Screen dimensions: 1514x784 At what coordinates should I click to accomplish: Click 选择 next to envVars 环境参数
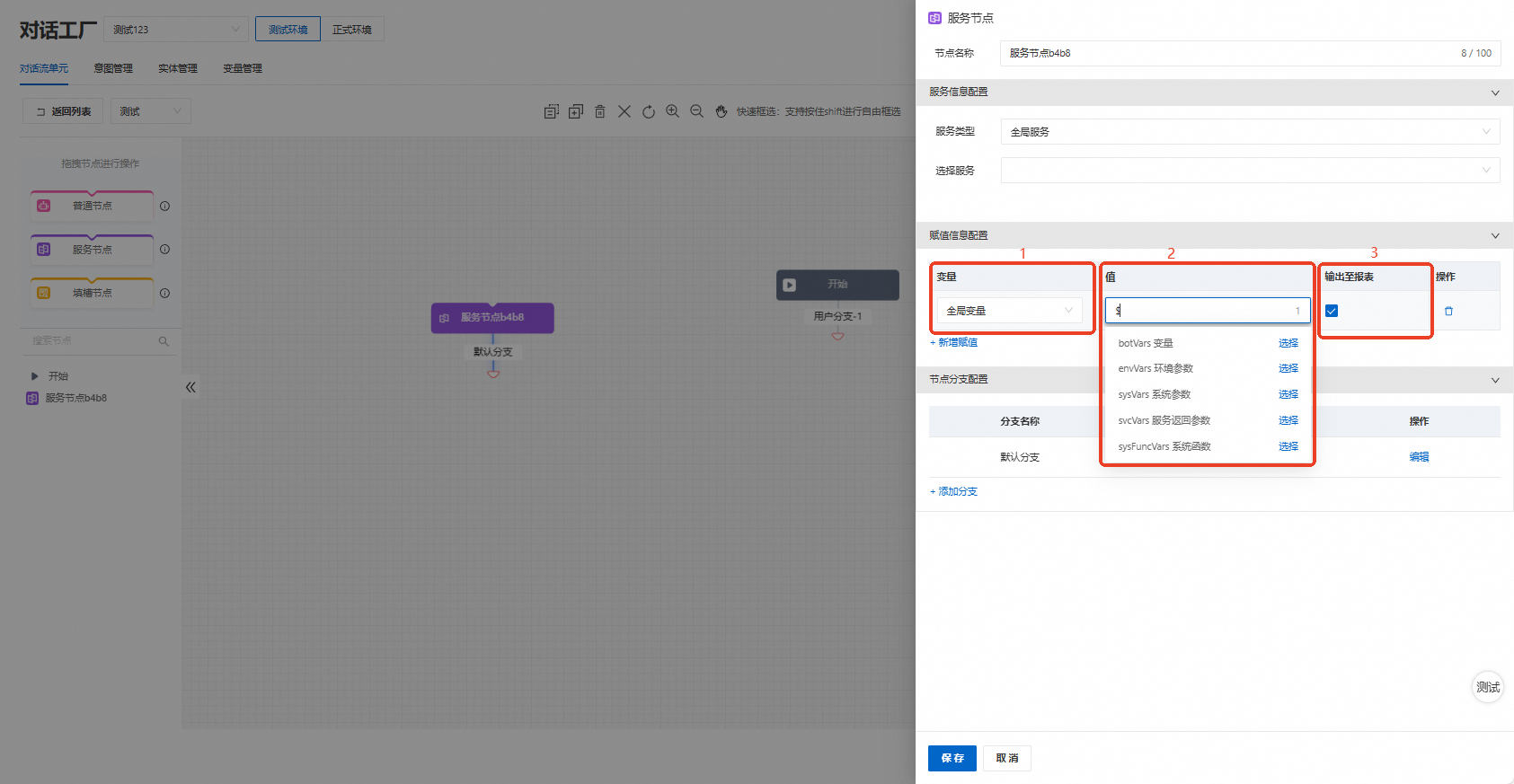[x=1288, y=368]
